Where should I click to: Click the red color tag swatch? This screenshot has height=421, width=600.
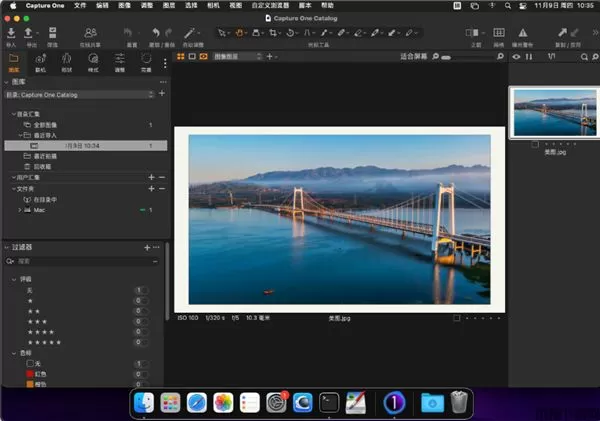click(27, 373)
